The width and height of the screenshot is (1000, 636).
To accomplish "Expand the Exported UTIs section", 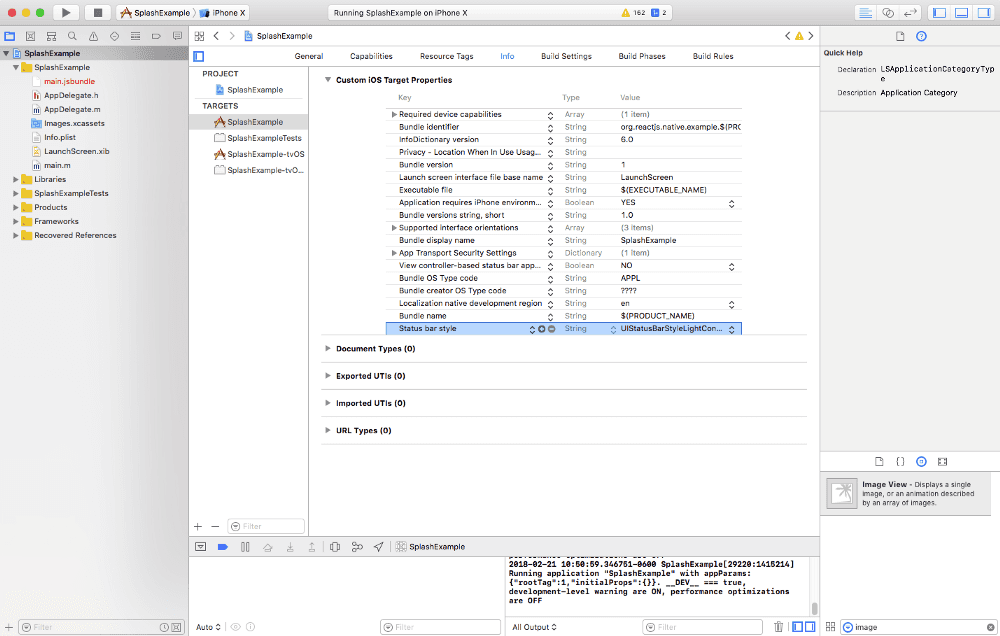I will 328,376.
